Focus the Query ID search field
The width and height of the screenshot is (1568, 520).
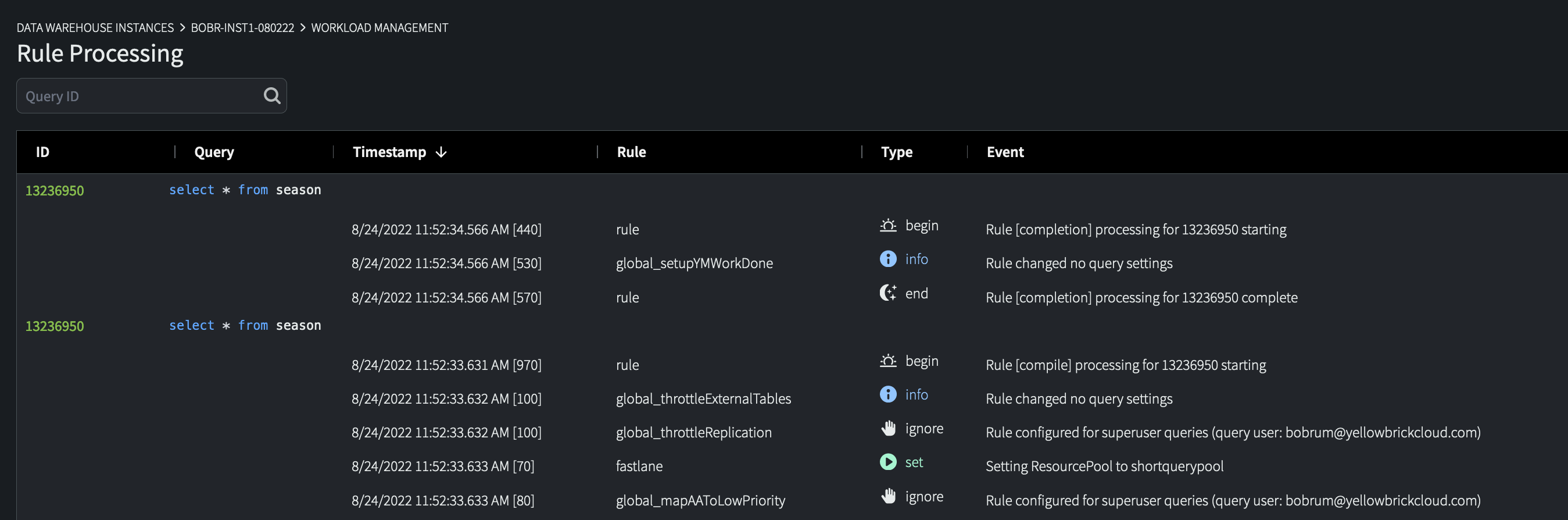[140, 96]
